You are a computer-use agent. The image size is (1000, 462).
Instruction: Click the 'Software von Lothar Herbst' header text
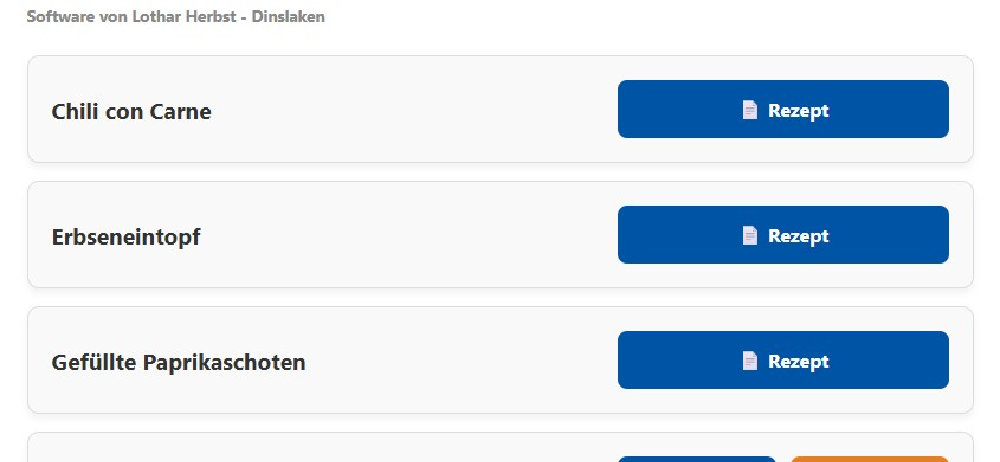[132, 17]
